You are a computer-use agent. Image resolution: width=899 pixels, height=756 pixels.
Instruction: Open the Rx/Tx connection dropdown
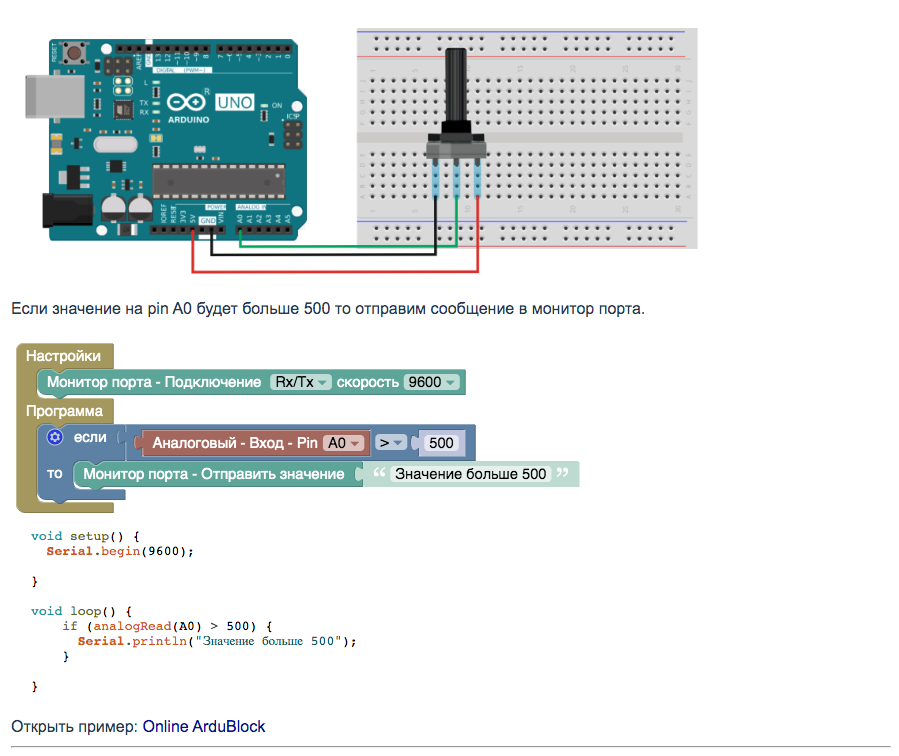click(301, 382)
